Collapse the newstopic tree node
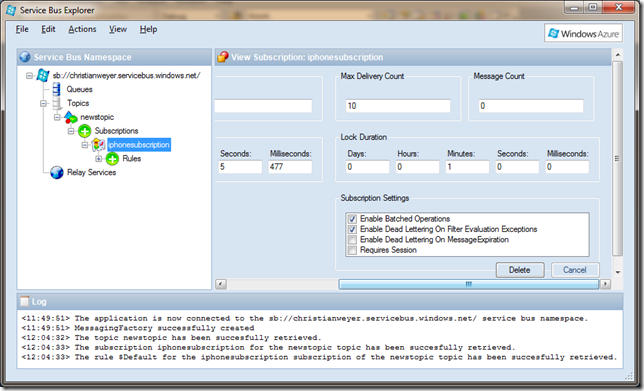644x391 pixels. 57,117
